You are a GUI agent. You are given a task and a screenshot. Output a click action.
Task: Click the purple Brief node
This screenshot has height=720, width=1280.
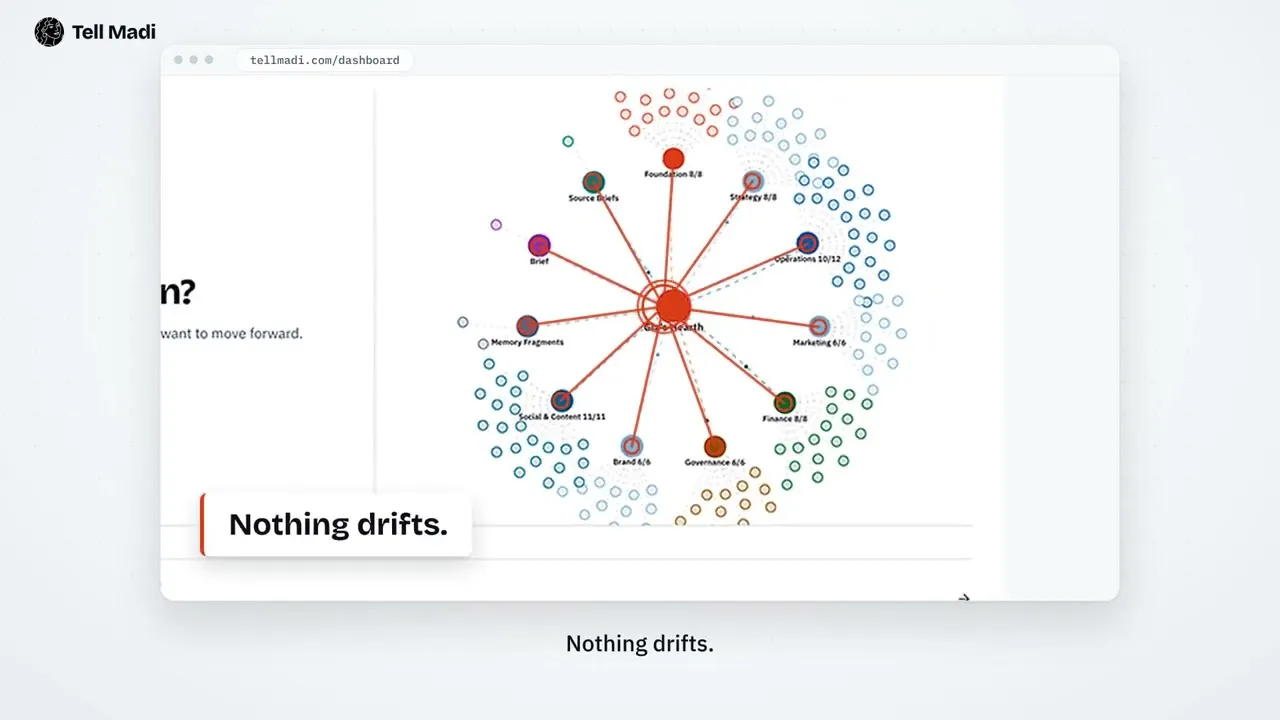click(x=539, y=245)
